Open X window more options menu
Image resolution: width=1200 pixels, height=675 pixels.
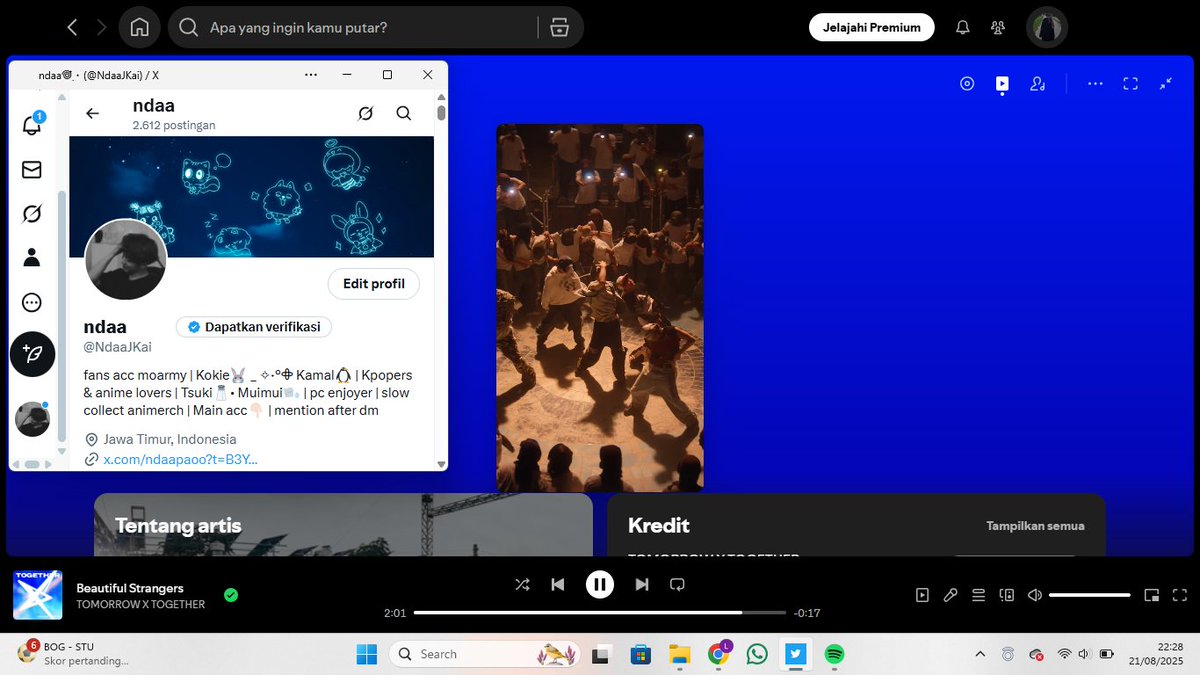pyautogui.click(x=310, y=75)
